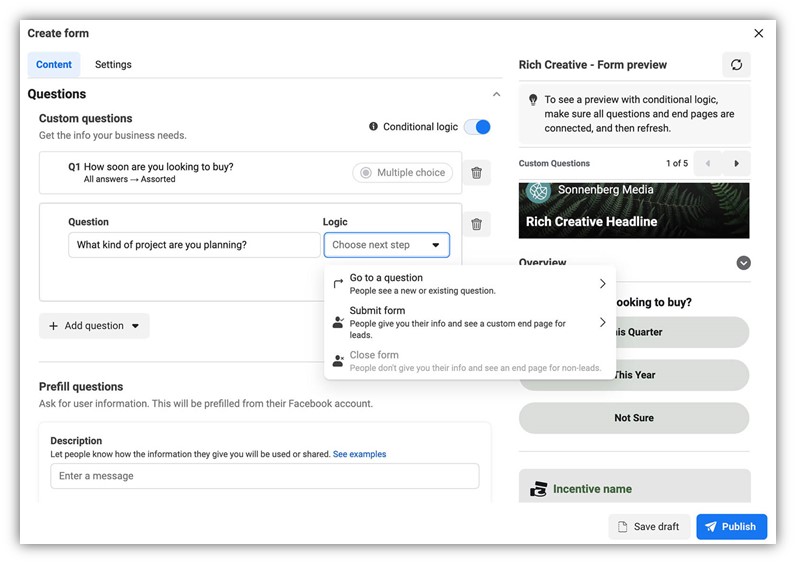The height and width of the screenshot is (564, 796).
Task: Refresh the form preview
Action: [x=736, y=64]
